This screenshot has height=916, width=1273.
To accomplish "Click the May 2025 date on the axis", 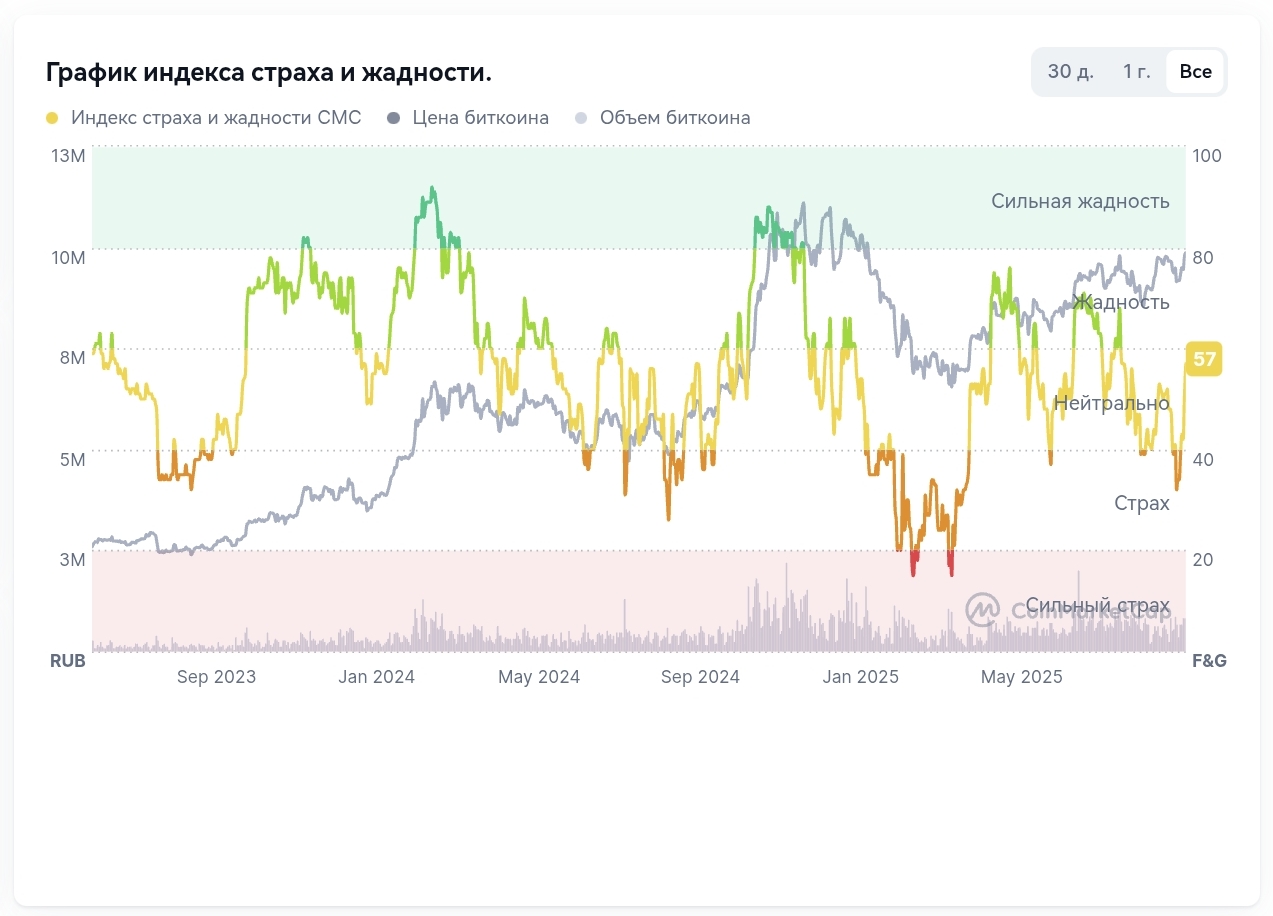I will pyautogui.click(x=1021, y=677).
